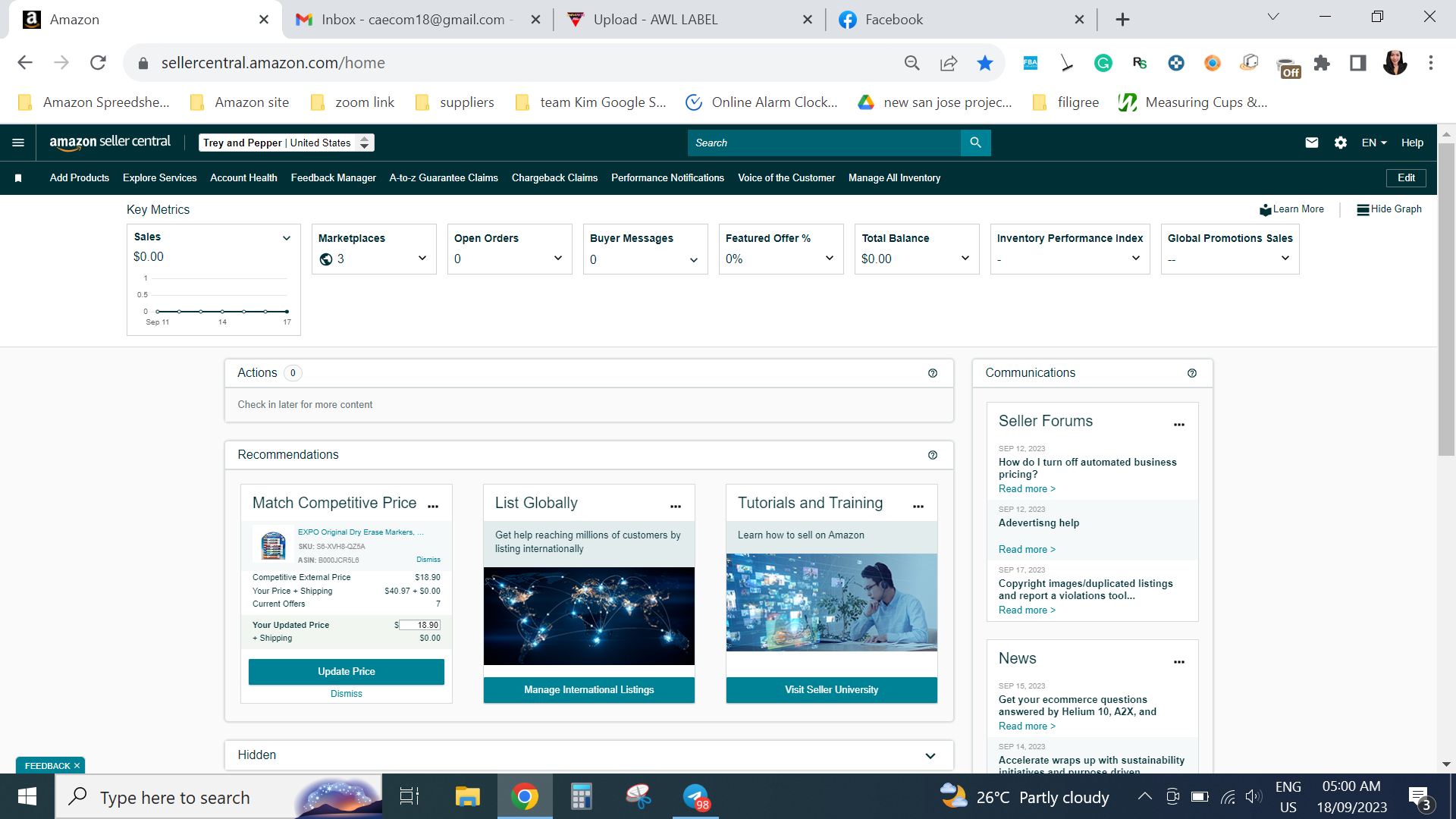The image size is (1456, 819).
Task: Click Manage International Listings button
Action: click(x=589, y=690)
